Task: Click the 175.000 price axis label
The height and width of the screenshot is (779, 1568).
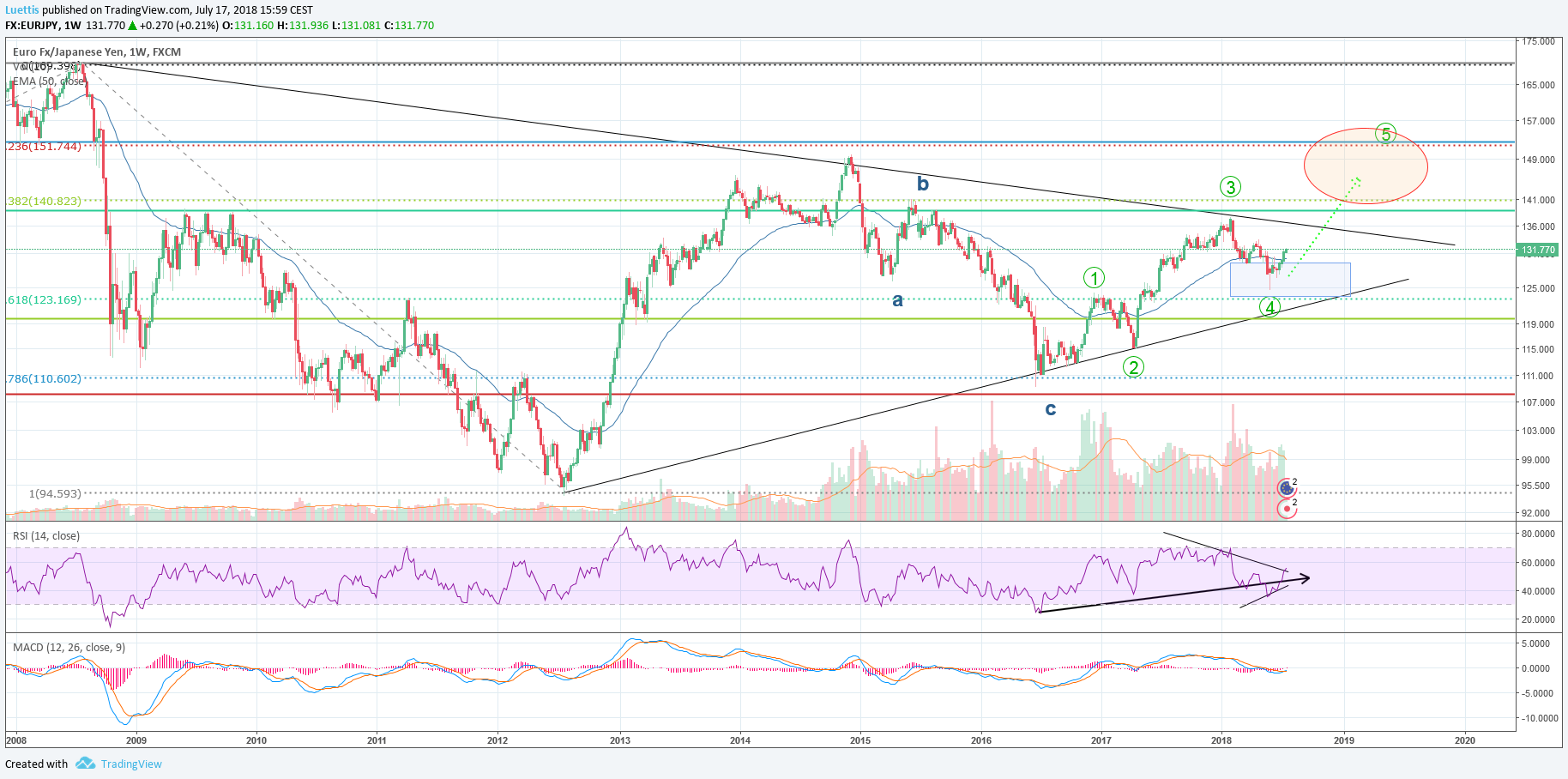Action: coord(1538,41)
